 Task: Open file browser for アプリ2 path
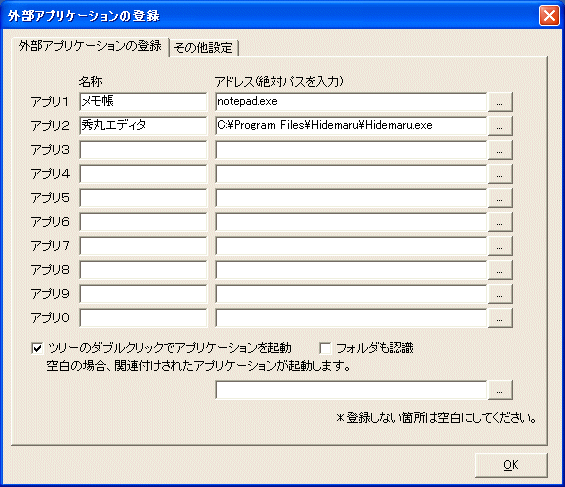click(500, 126)
